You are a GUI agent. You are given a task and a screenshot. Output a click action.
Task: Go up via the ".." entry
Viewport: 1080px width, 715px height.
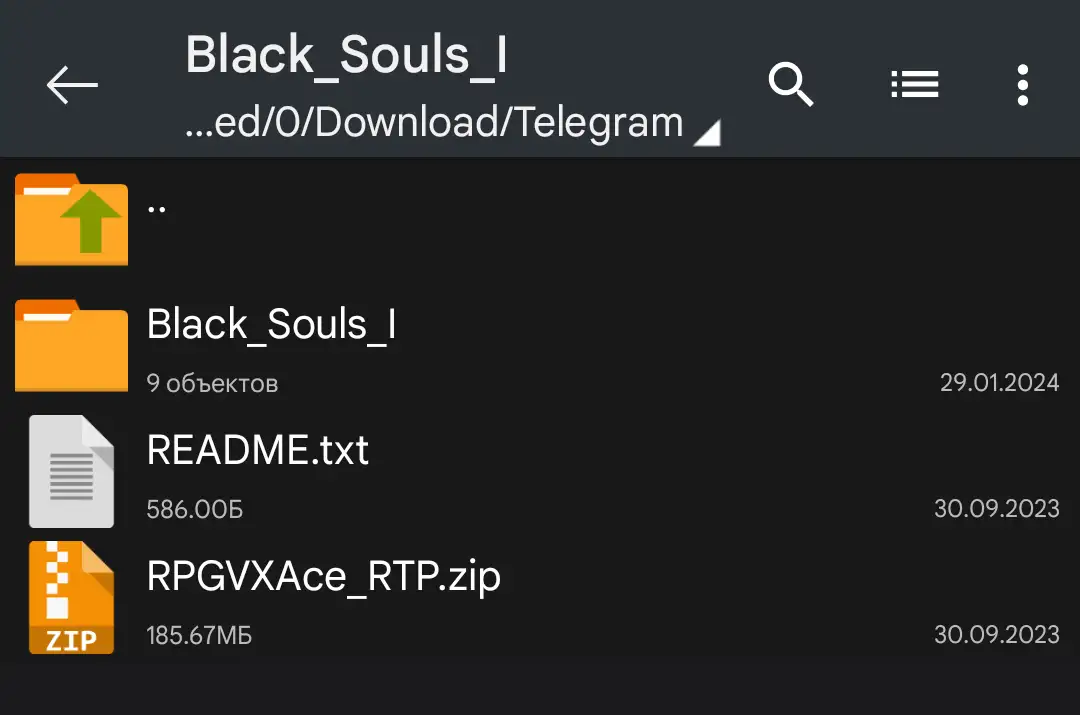pyautogui.click(x=157, y=207)
